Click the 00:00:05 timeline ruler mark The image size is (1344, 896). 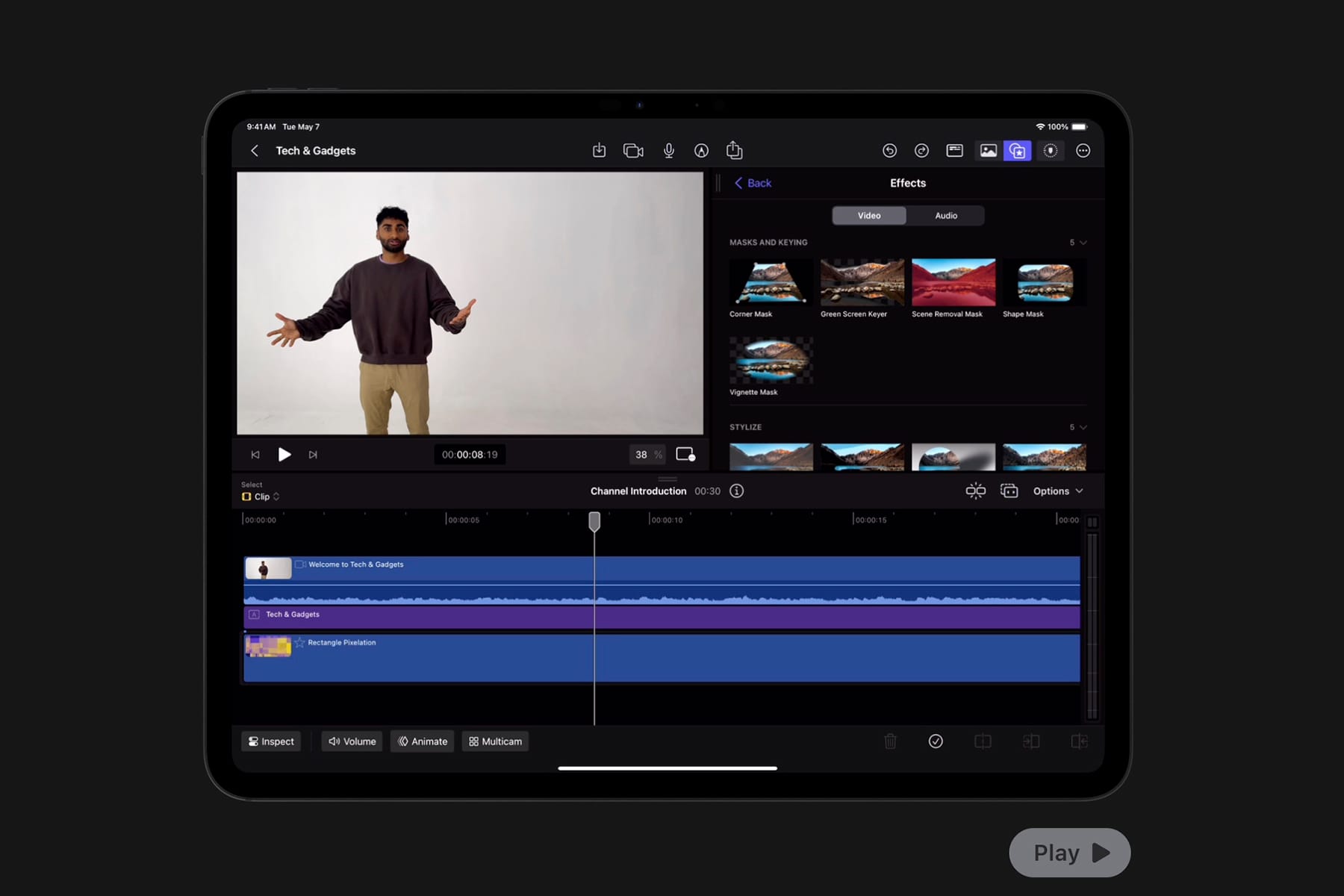coord(463,520)
